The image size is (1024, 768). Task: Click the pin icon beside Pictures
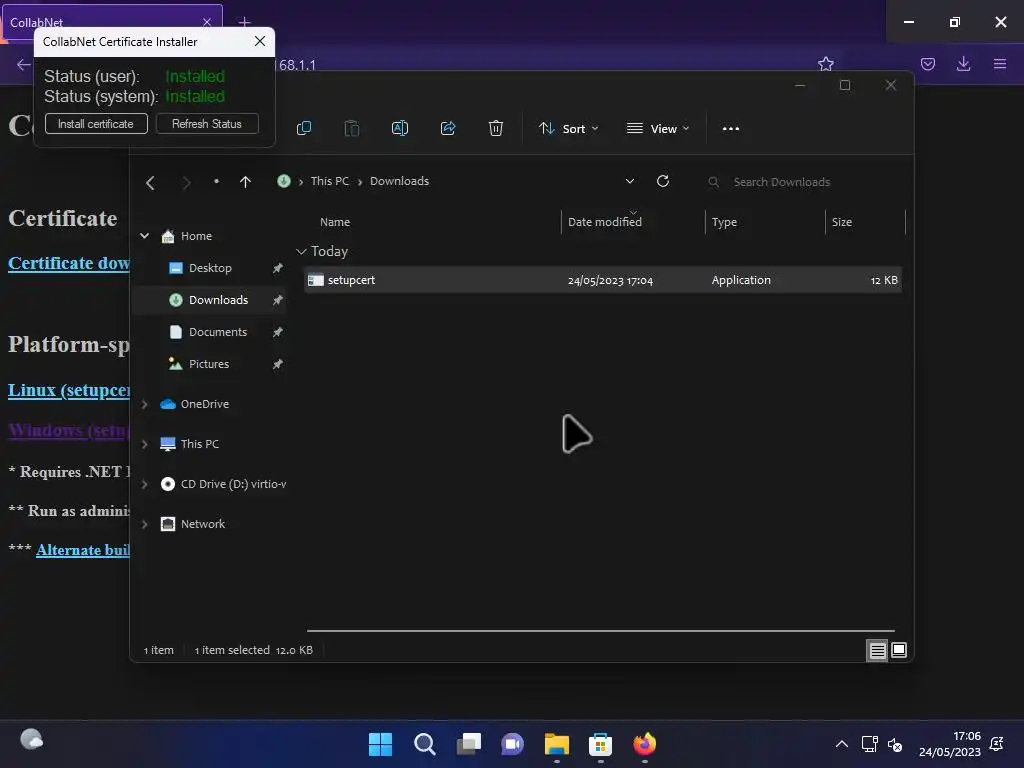(278, 364)
